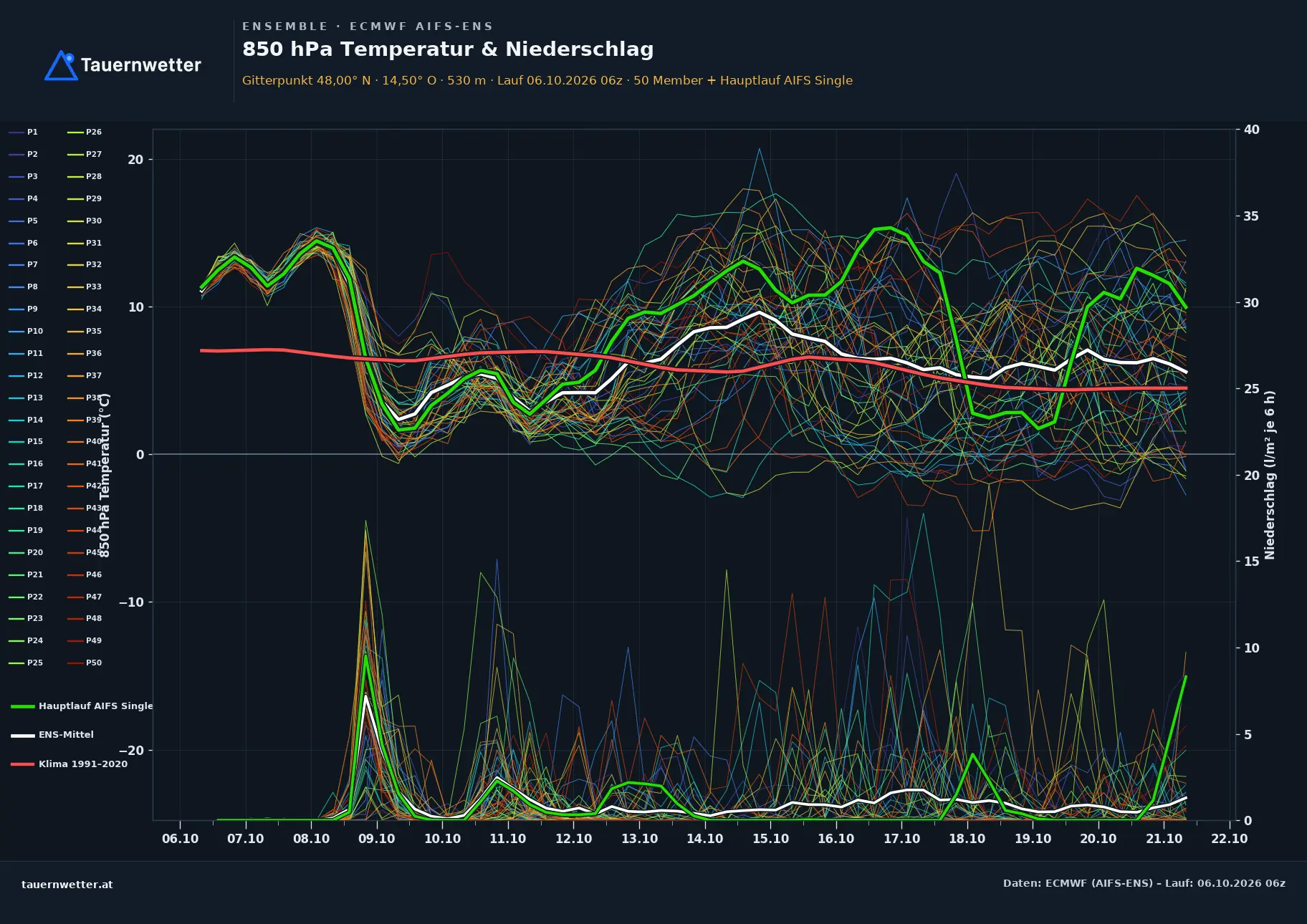Toggle the 'ENS-Mittel' legend entry
Image resolution: width=1307 pixels, height=924 pixels.
pyautogui.click(x=52, y=735)
